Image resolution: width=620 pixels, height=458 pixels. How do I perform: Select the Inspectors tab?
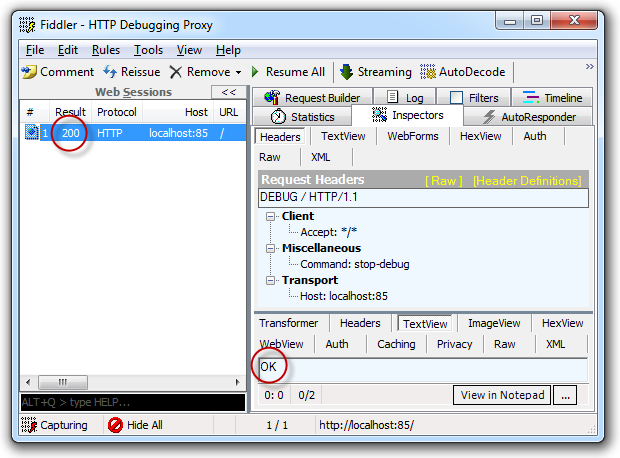click(407, 115)
